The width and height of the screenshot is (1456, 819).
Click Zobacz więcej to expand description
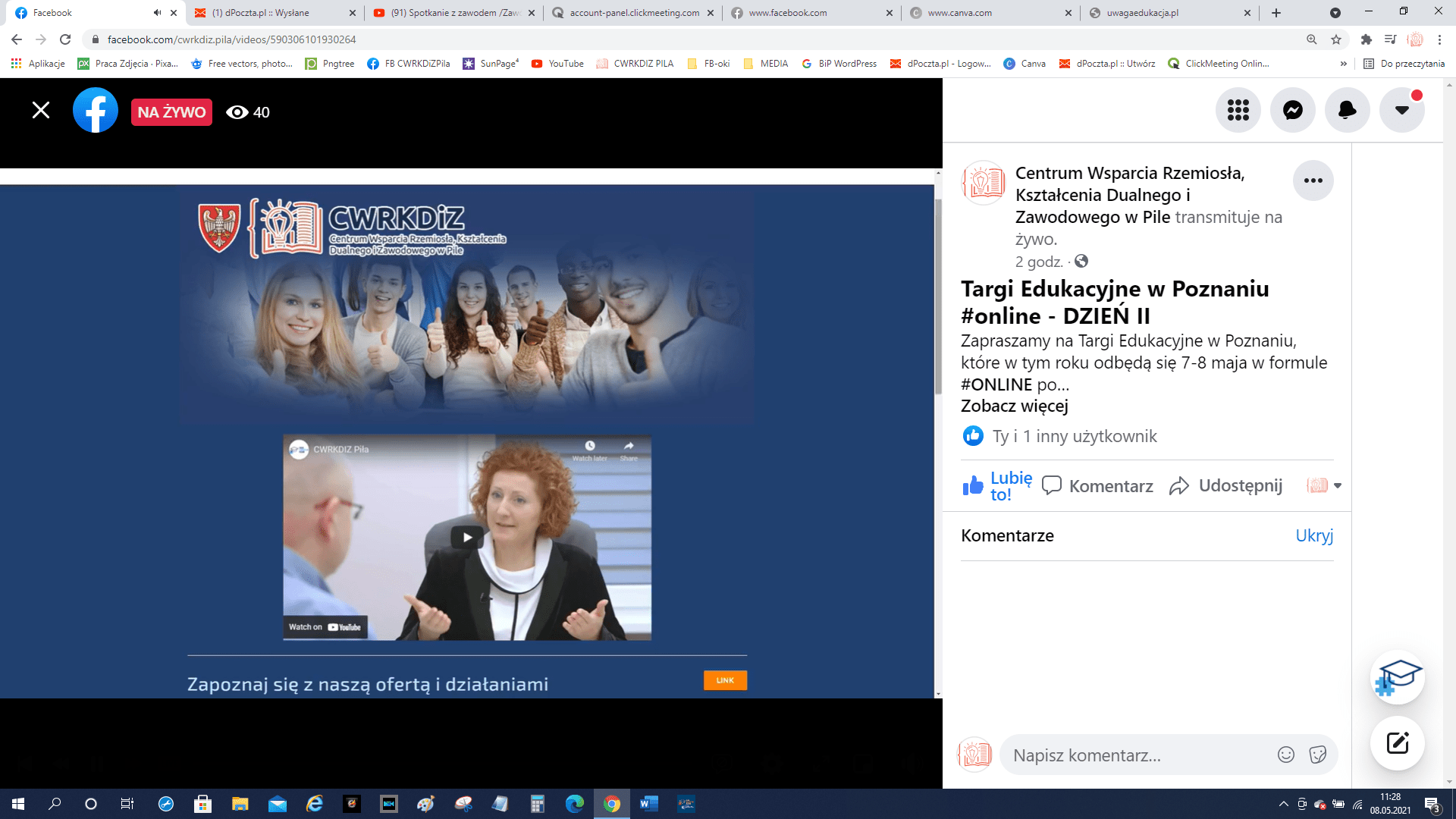[x=1014, y=406]
